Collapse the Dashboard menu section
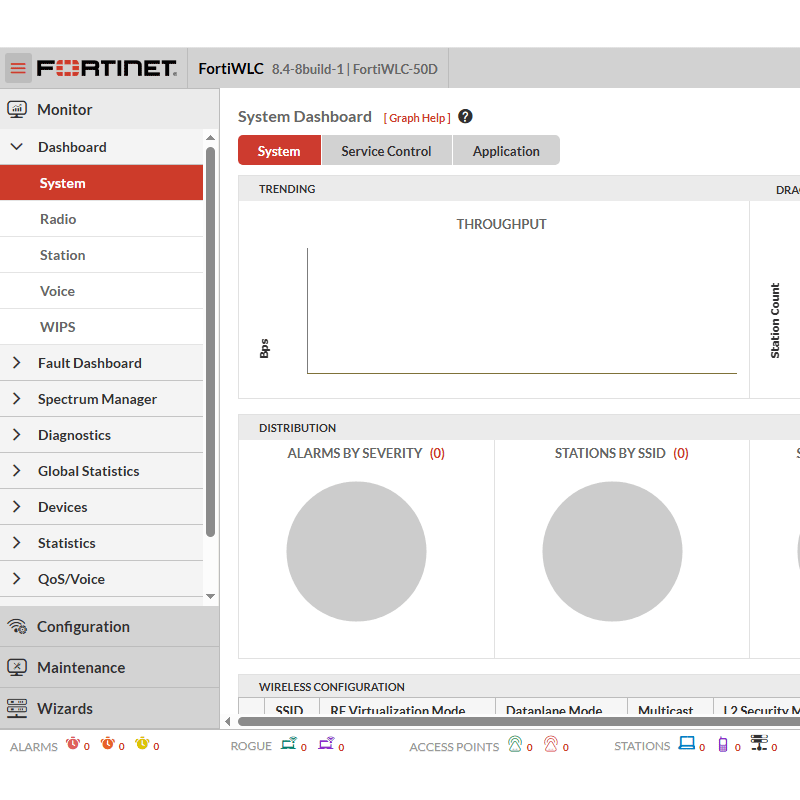Image resolution: width=800 pixels, height=800 pixels. [x=17, y=147]
